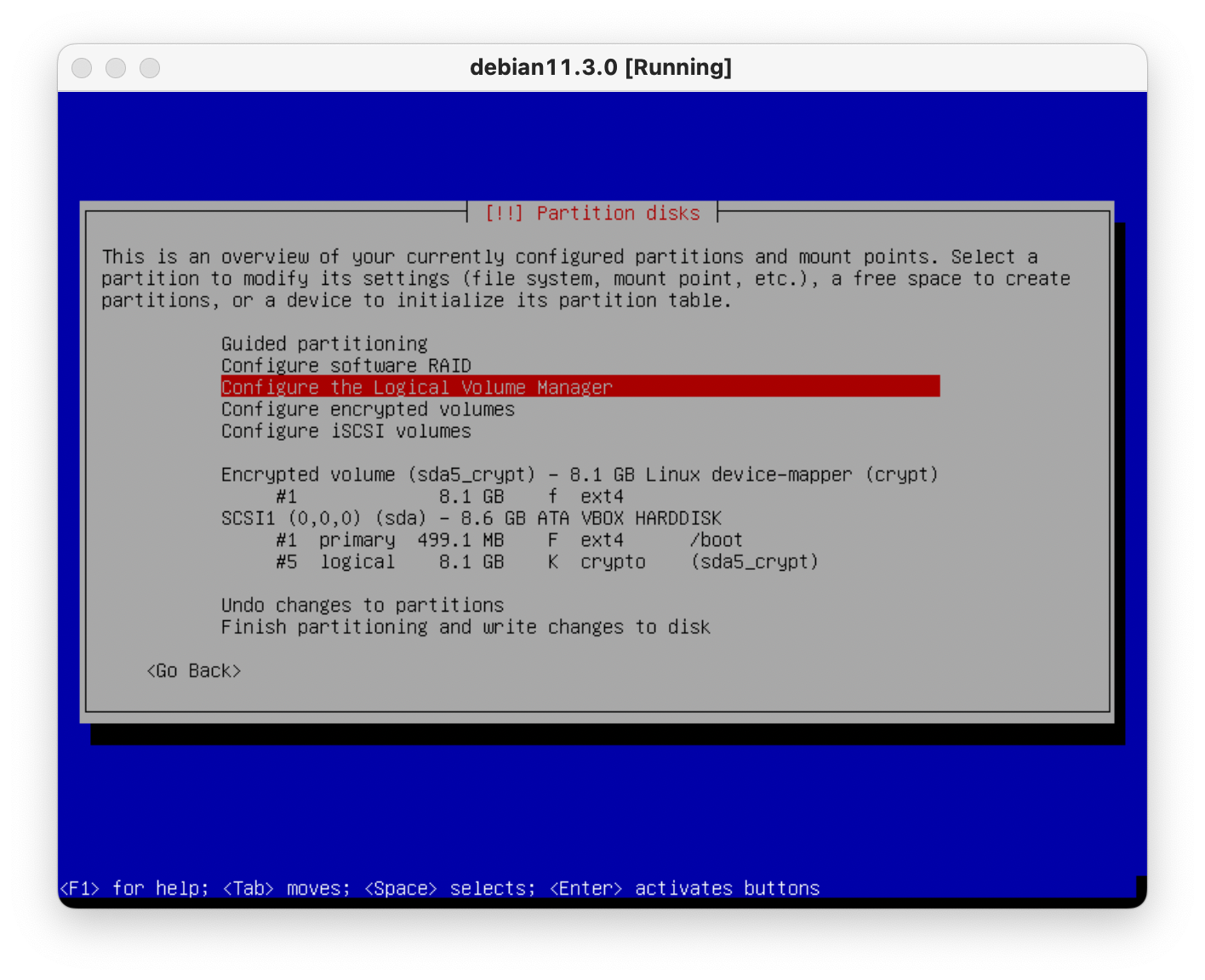Choose the #1 primary 499.1 MB /boot partition
1205x980 pixels.
point(509,540)
